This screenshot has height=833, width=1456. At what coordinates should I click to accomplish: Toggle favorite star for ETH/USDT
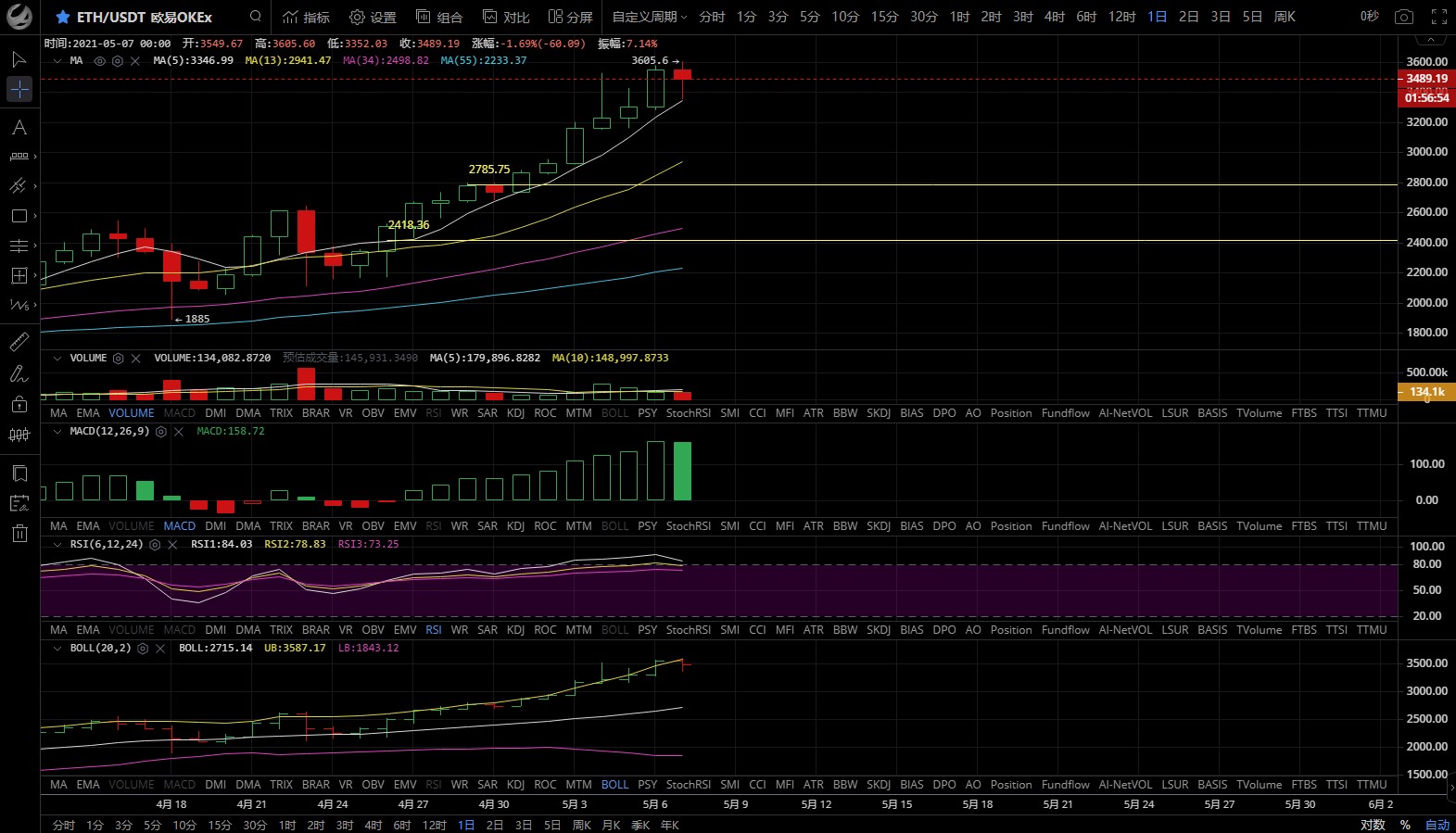pos(62,17)
